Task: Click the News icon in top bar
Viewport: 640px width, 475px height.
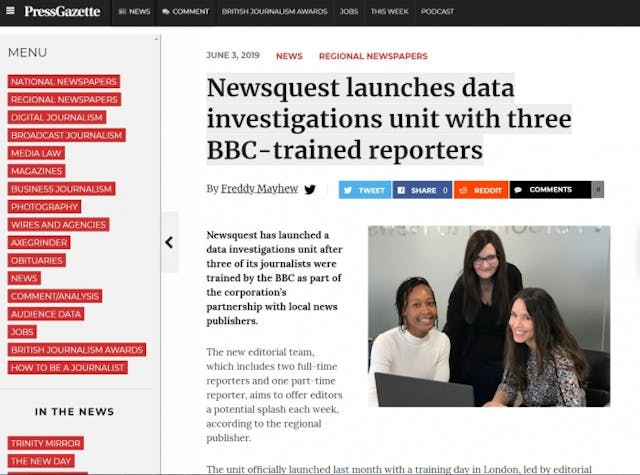Action: [123, 12]
